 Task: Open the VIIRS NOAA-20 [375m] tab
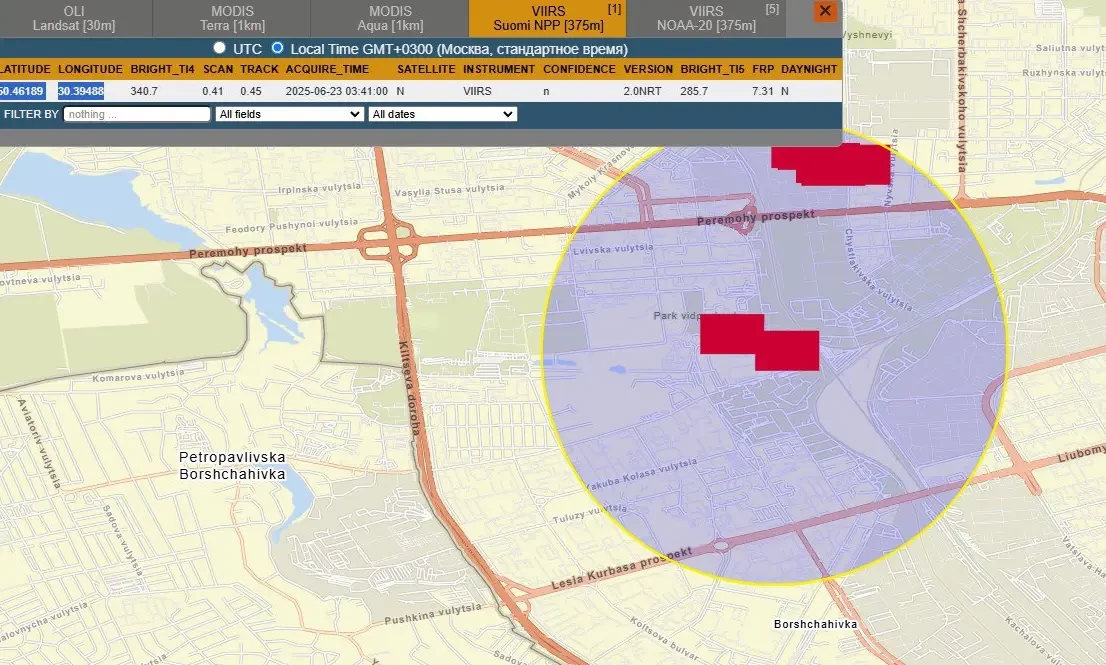(705, 18)
